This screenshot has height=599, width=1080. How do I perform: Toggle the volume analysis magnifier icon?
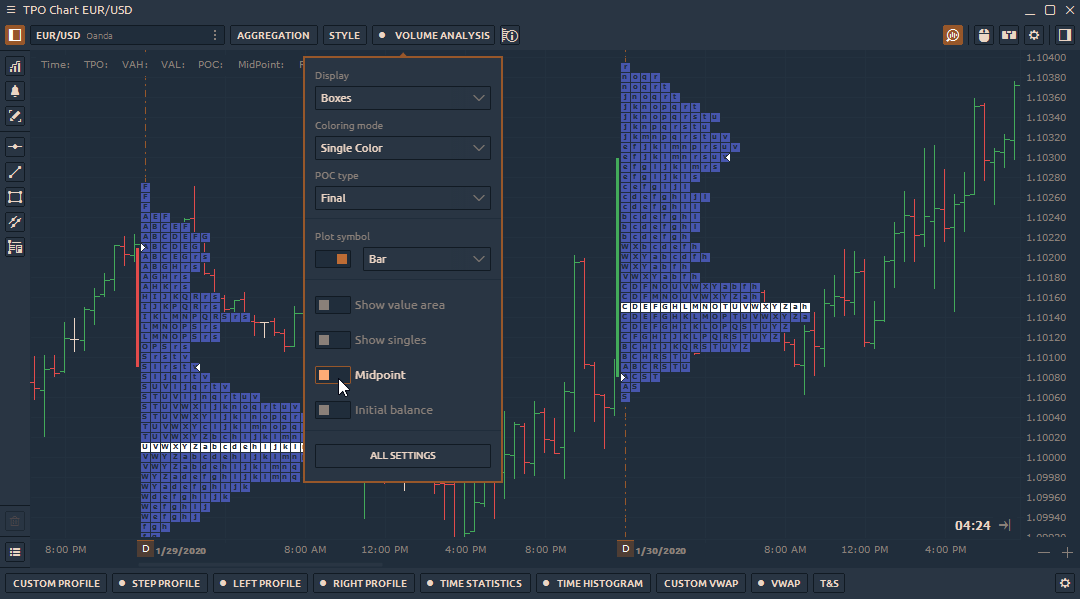[953, 35]
